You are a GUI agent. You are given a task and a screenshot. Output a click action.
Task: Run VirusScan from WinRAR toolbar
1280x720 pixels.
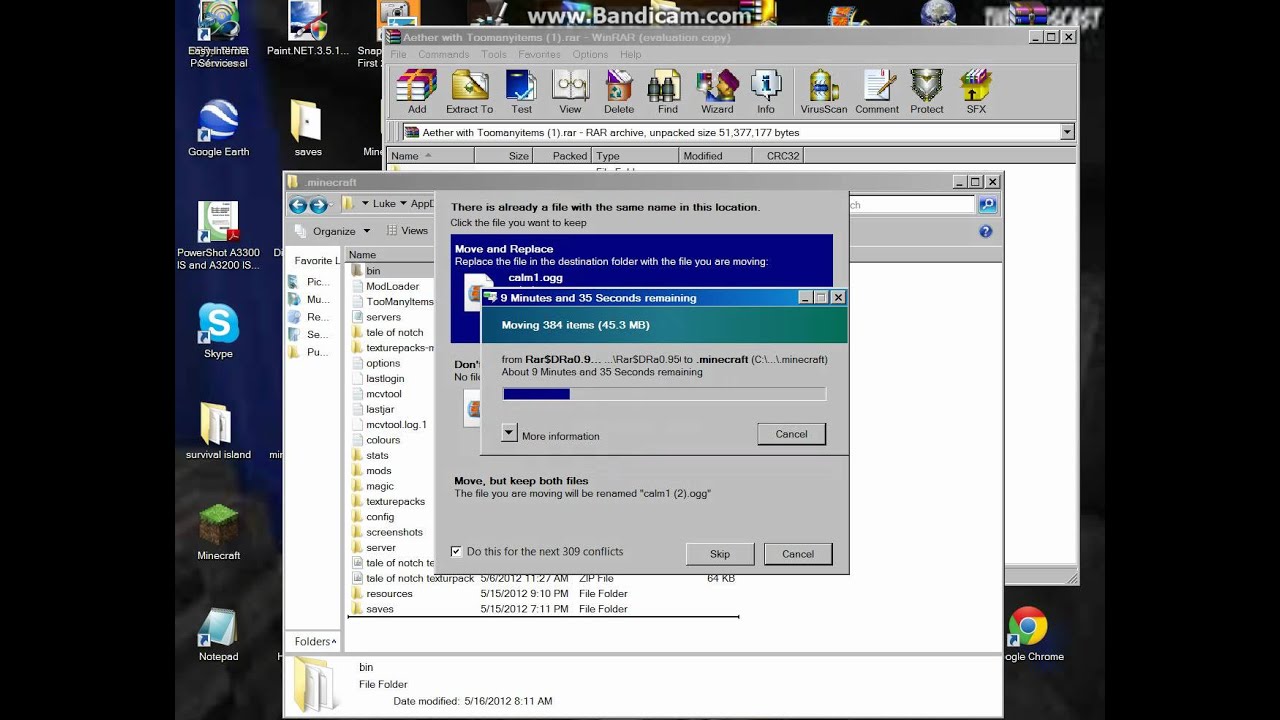(x=824, y=91)
